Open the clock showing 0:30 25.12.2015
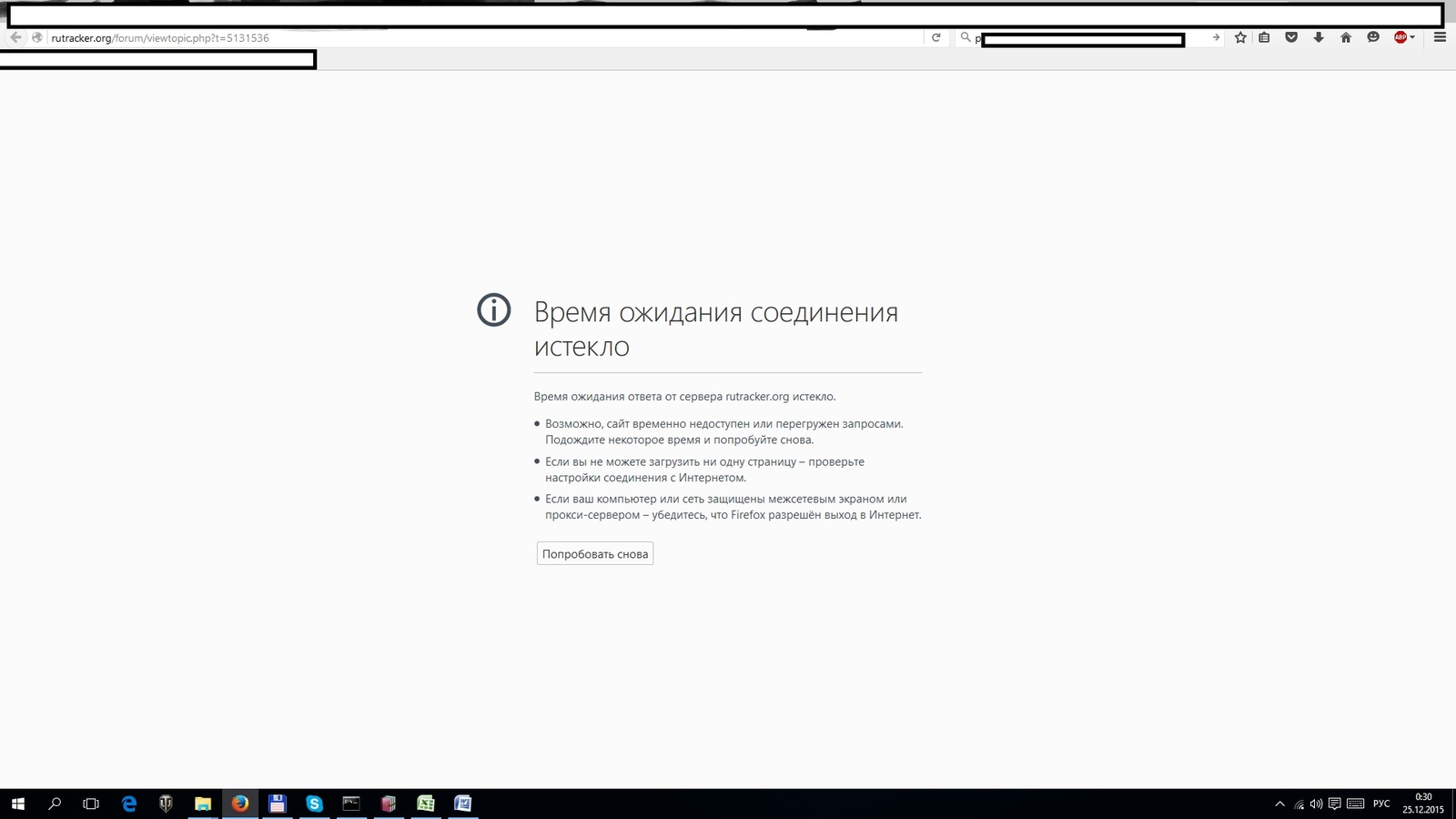 coord(1423,804)
